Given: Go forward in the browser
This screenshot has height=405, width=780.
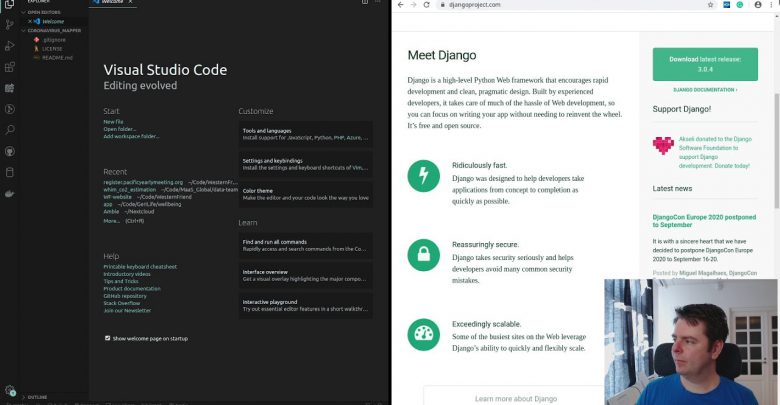Looking at the screenshot, I should coord(413,4).
